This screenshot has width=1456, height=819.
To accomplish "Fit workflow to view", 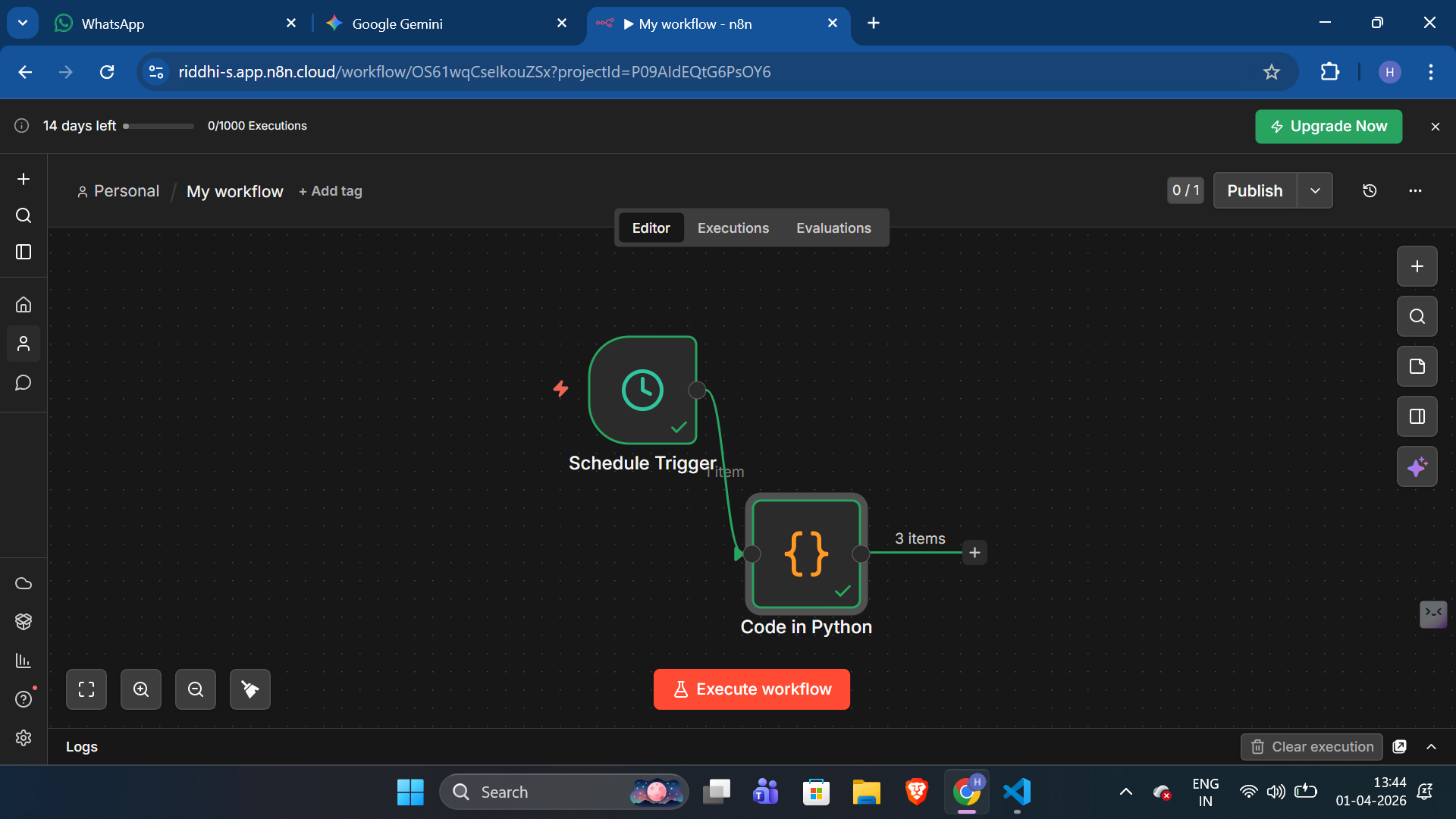I will (86, 689).
